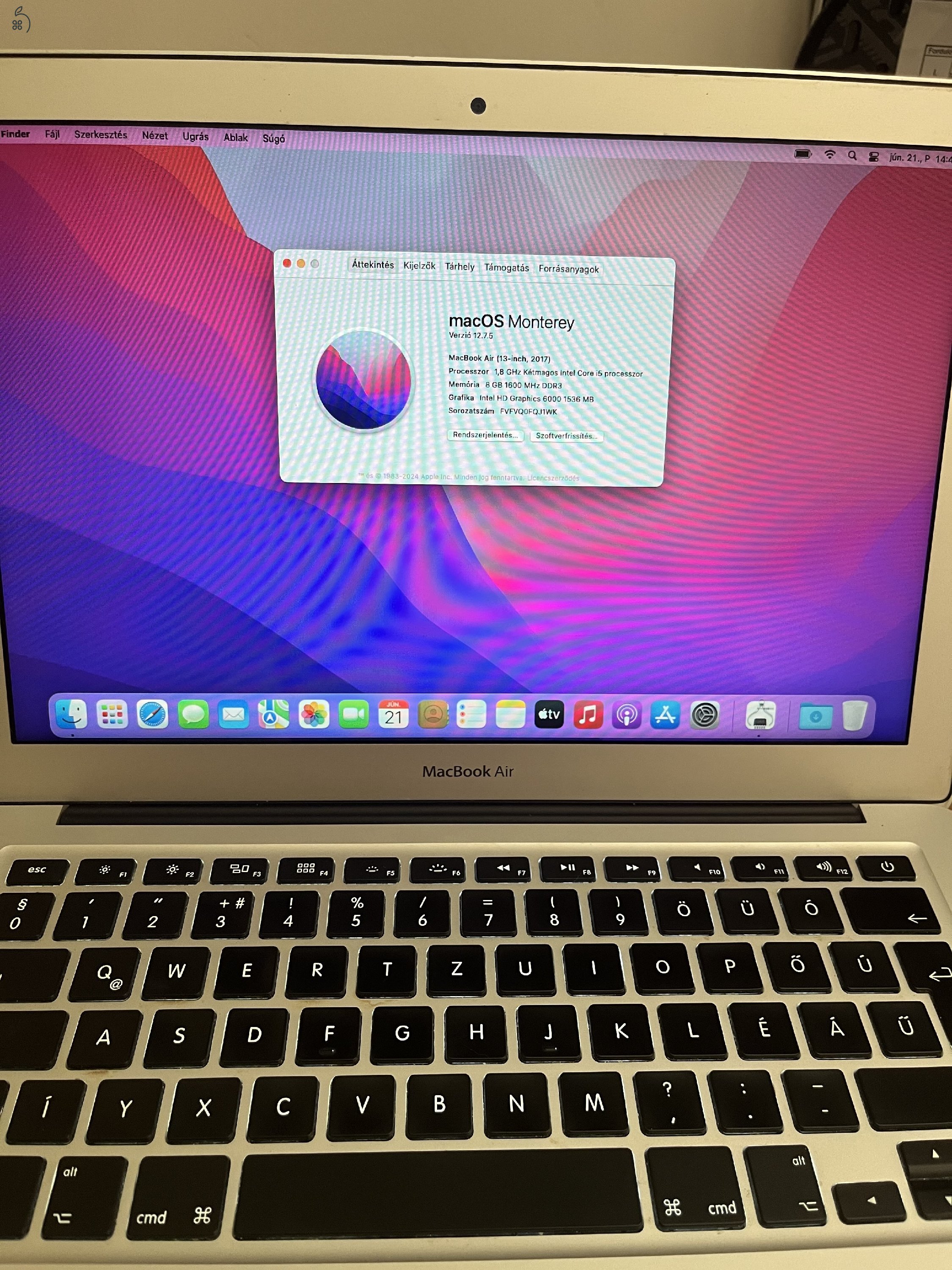Launch Notes from the Dock
Viewport: 952px width, 1270px height.
[x=510, y=714]
